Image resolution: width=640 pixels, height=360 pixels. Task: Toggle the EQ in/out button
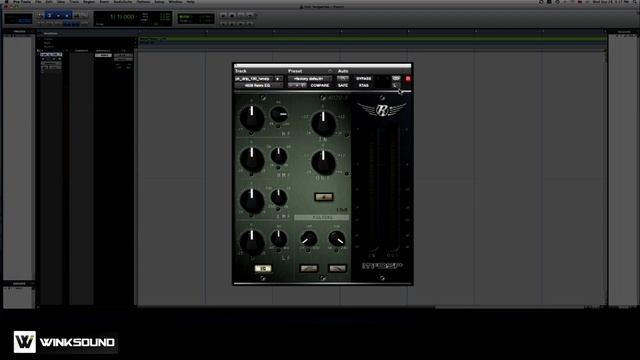coord(263,268)
